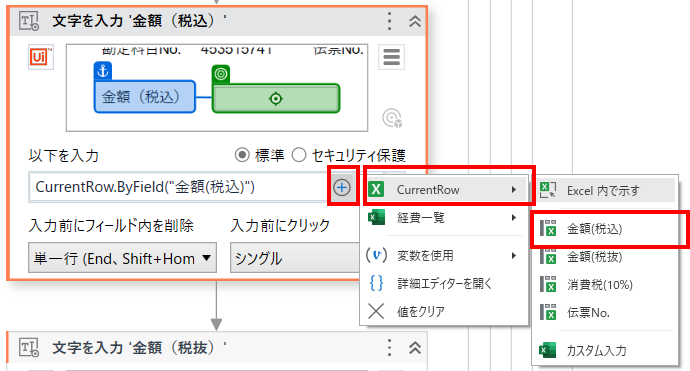Select Excel 内で示す in the submenu
The height and width of the screenshot is (371, 690).
[x=605, y=191]
